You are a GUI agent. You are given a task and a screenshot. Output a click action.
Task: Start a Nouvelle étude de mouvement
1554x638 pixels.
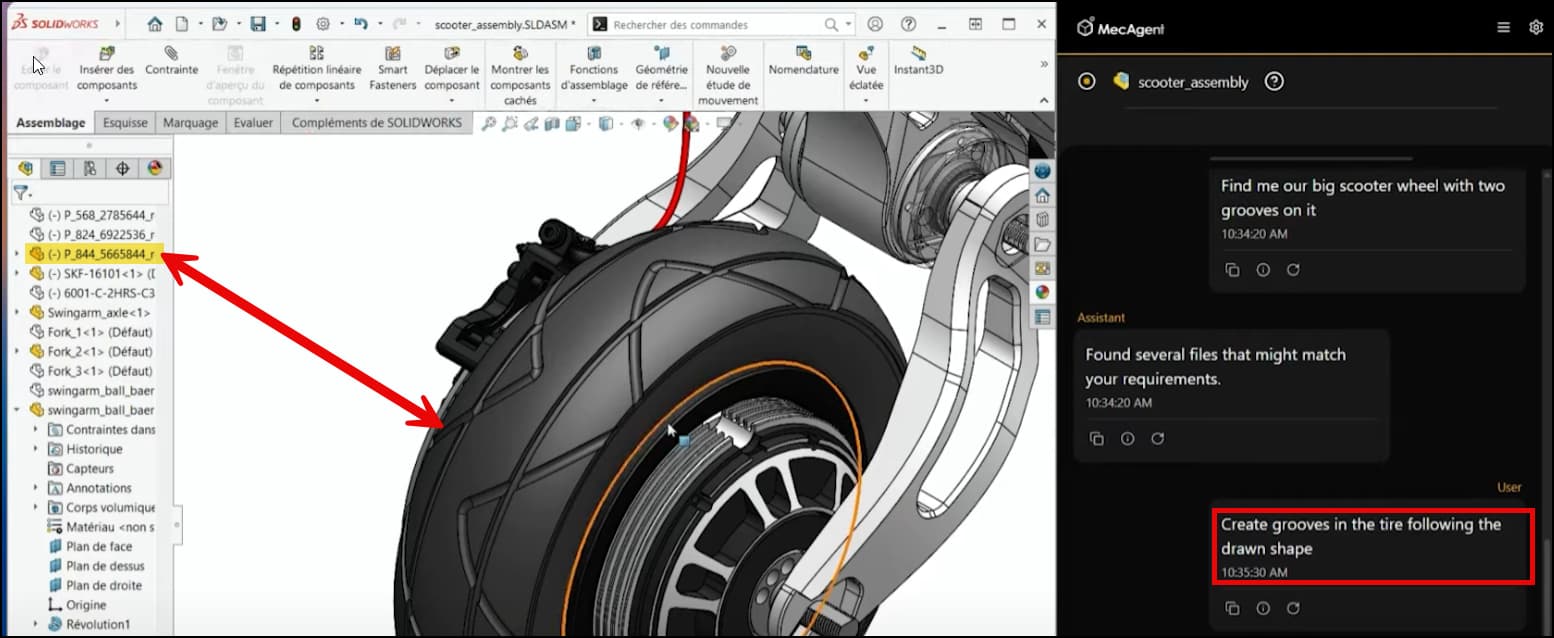click(x=728, y=76)
